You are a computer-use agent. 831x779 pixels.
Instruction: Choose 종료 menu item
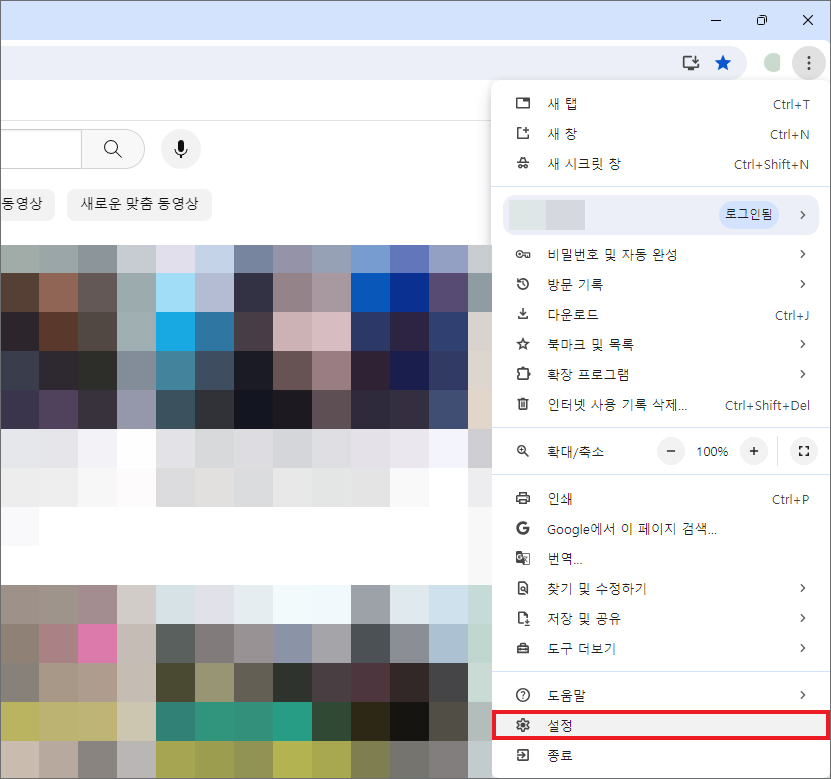click(661, 755)
